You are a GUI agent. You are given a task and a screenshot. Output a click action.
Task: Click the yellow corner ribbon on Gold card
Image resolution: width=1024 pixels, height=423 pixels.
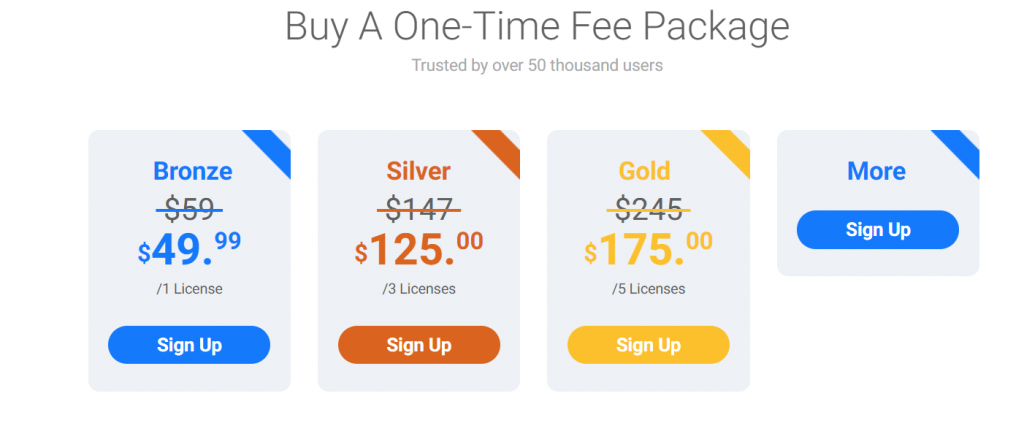[x=732, y=147]
